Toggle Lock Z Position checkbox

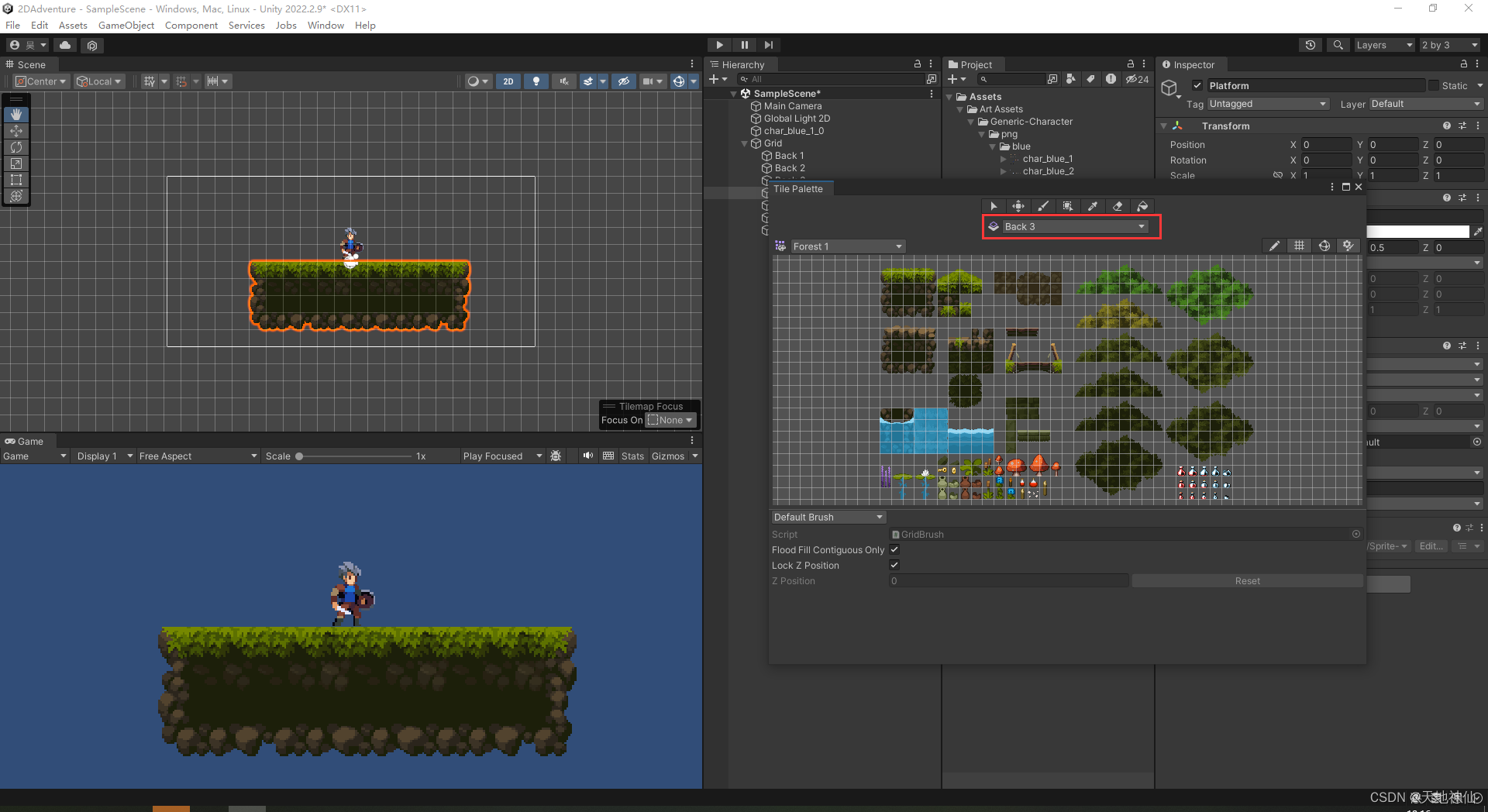pos(894,566)
